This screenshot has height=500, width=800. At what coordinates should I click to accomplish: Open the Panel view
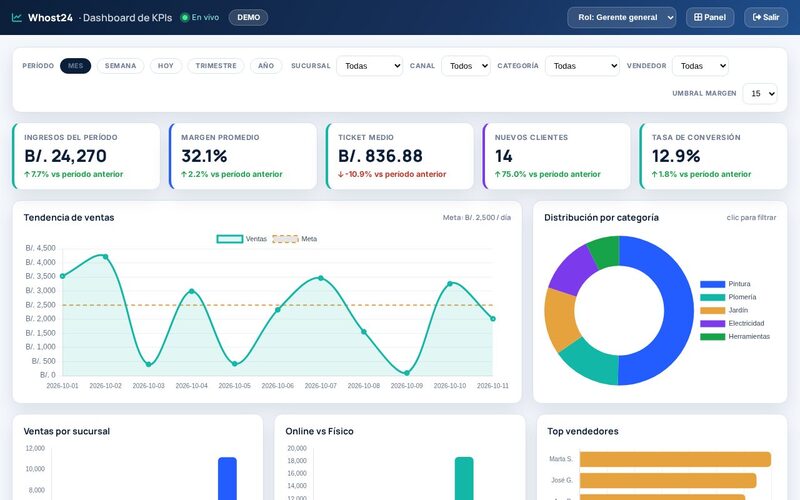coord(710,17)
